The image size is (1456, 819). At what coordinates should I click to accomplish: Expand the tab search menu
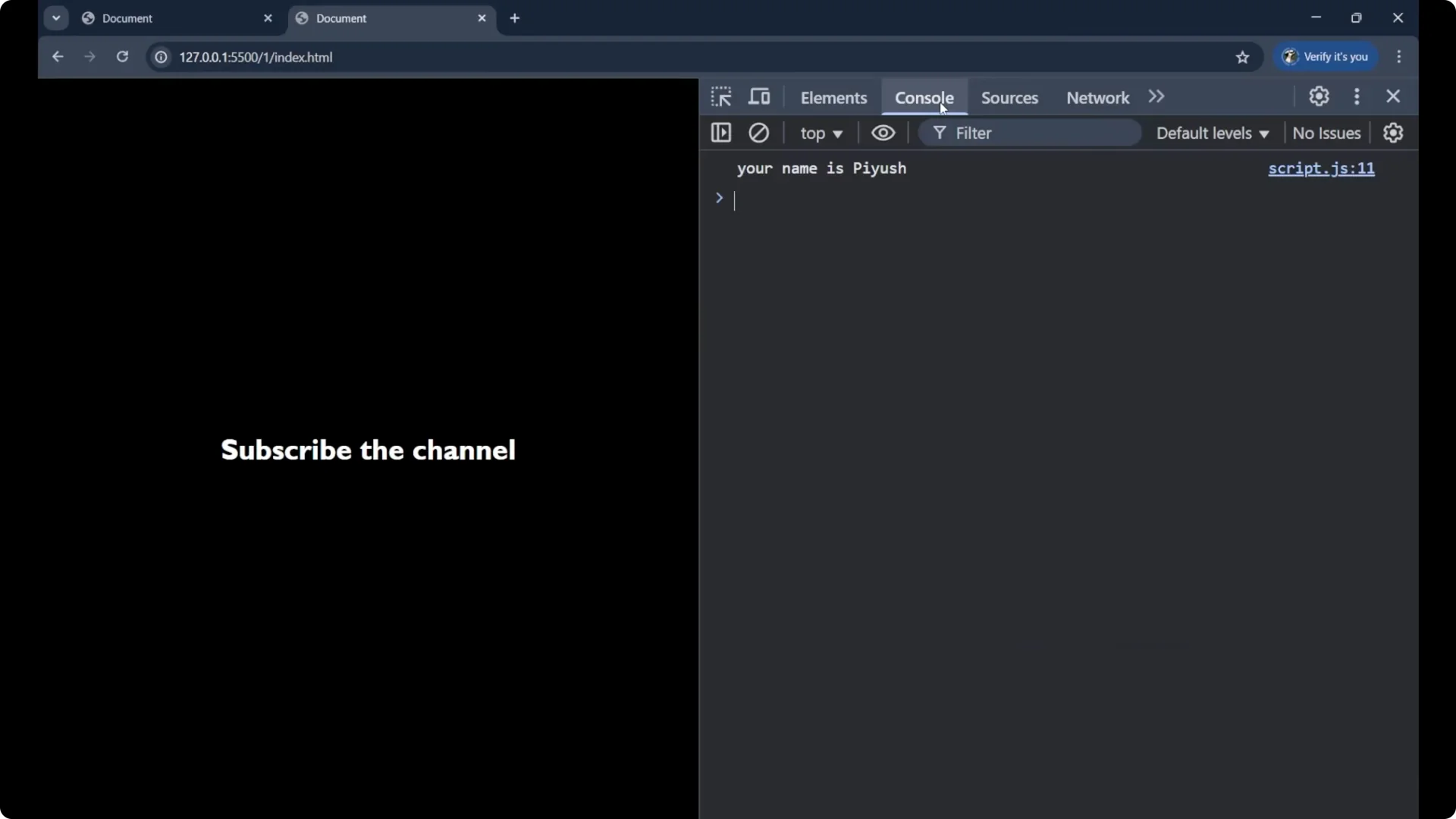56,17
